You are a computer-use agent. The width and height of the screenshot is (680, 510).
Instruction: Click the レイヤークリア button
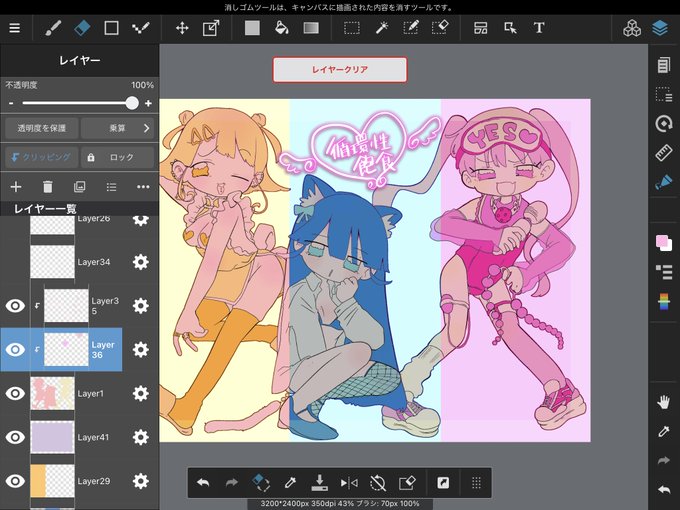[x=340, y=69]
